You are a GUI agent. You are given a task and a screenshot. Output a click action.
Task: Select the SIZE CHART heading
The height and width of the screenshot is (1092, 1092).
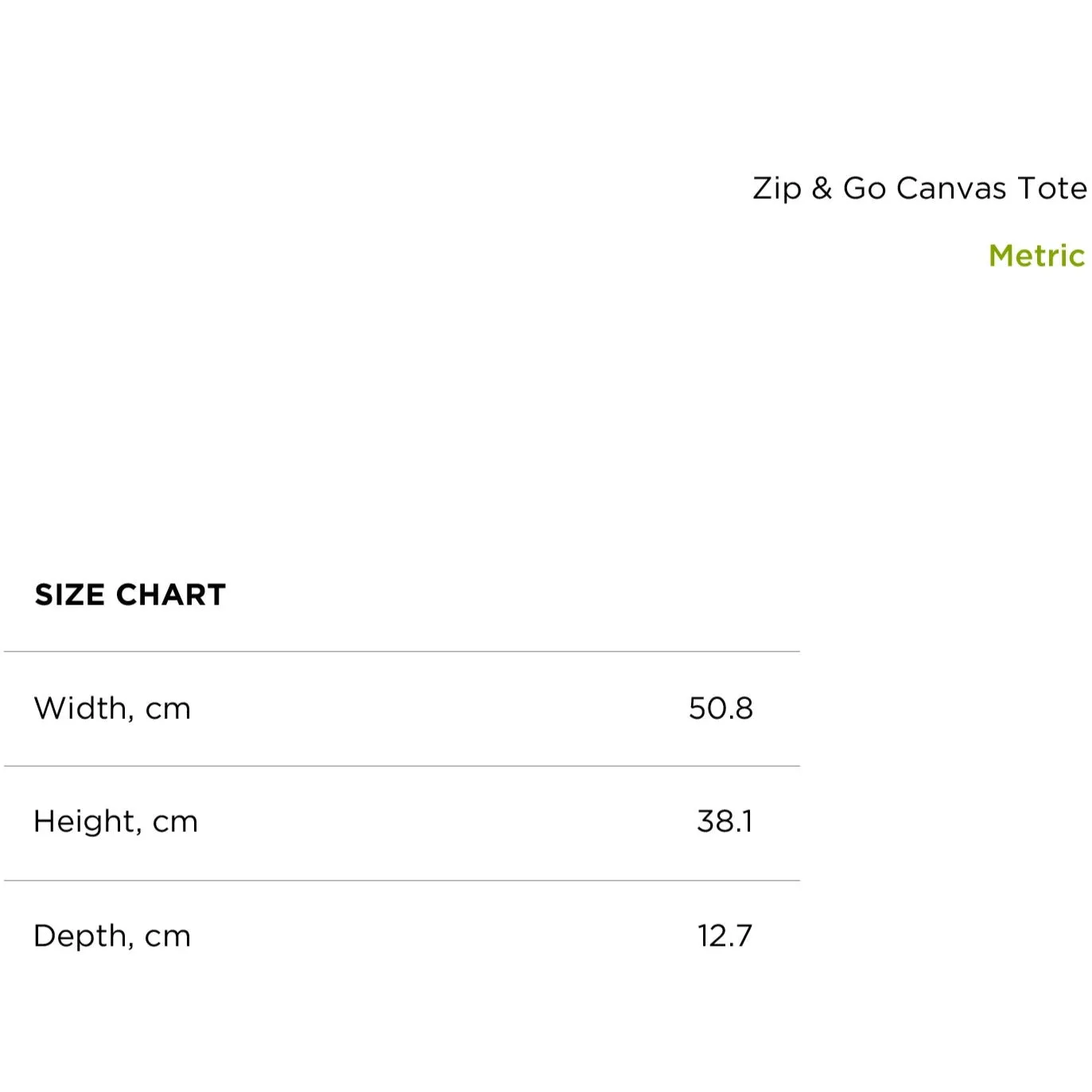coord(130,595)
